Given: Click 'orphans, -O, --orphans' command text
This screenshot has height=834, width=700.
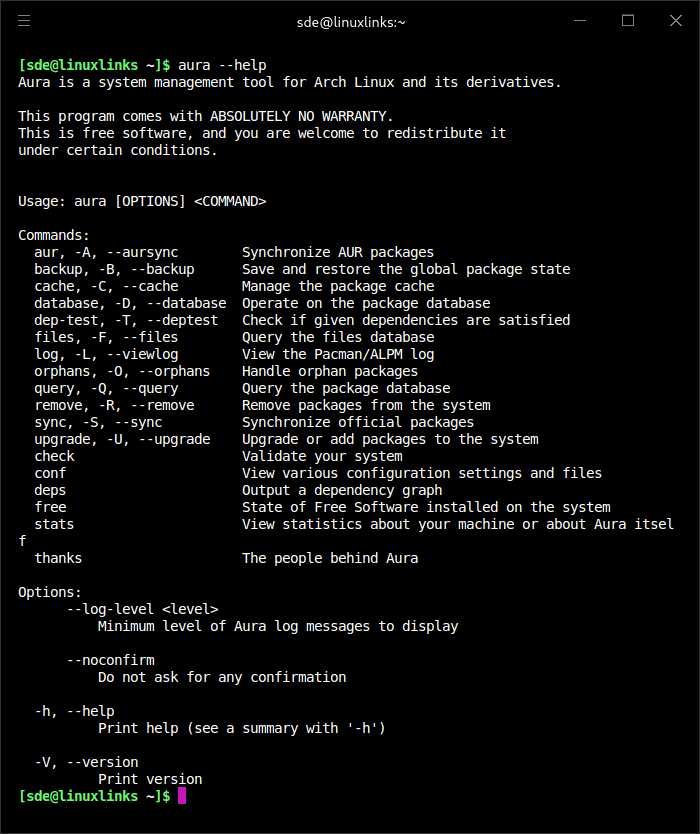Looking at the screenshot, I should point(122,371).
